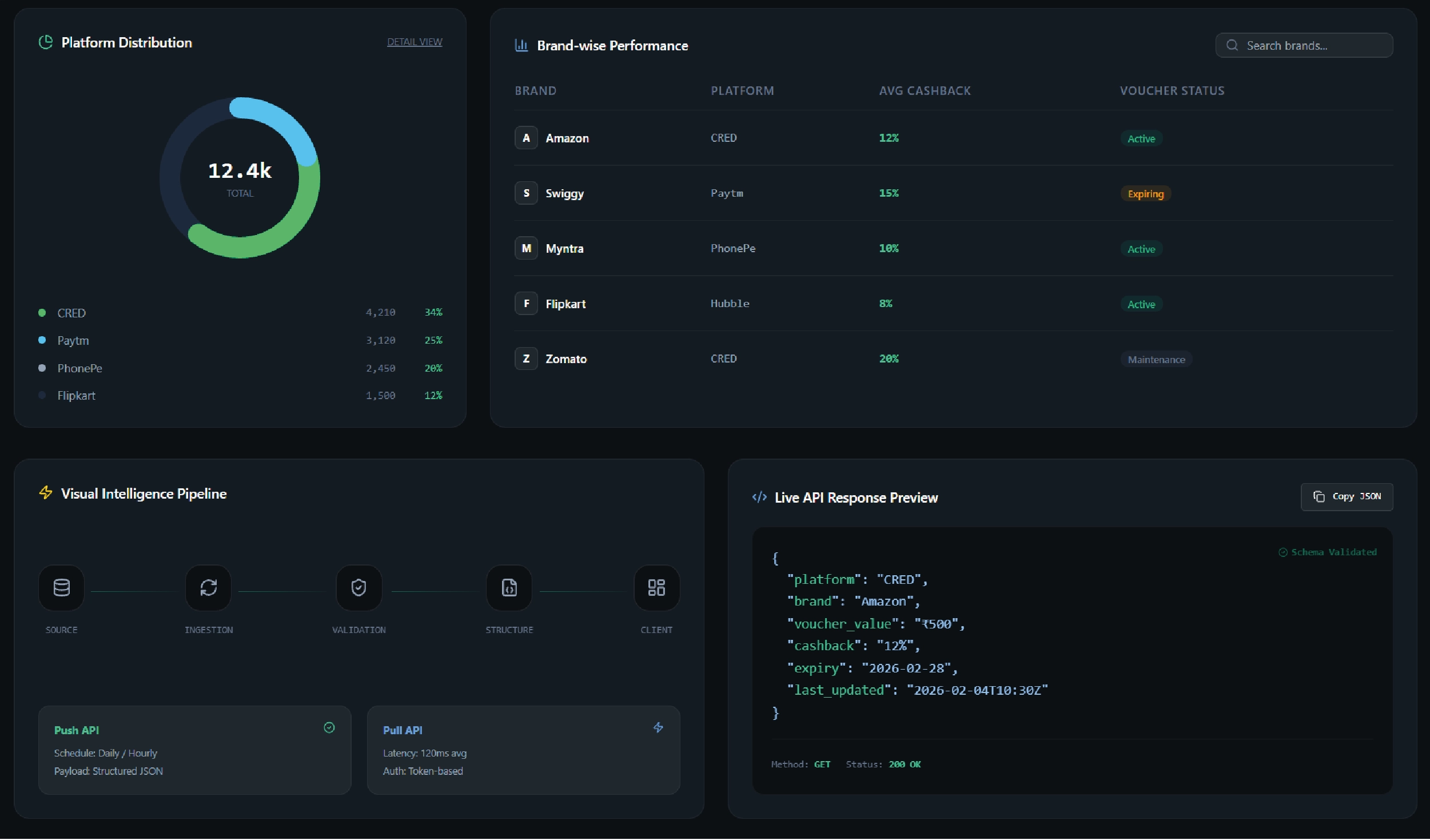Click the Pull API lightning bolt icon

658,727
